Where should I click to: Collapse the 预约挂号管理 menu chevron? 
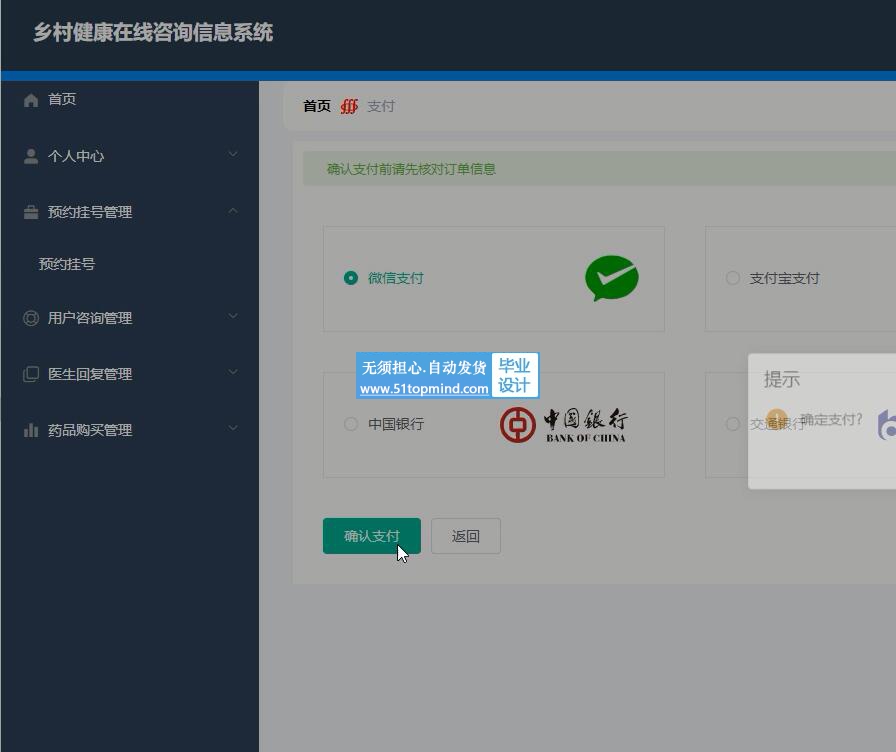[x=233, y=211]
